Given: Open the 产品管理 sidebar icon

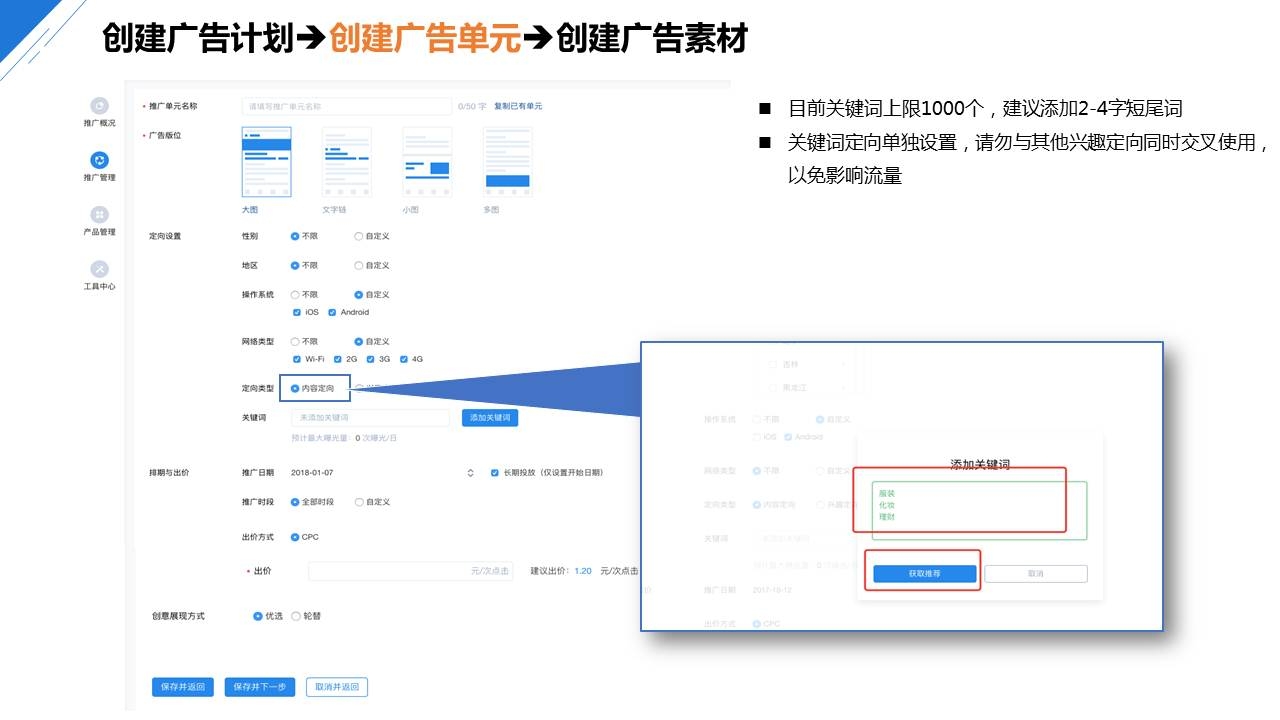Looking at the screenshot, I should (x=99, y=215).
